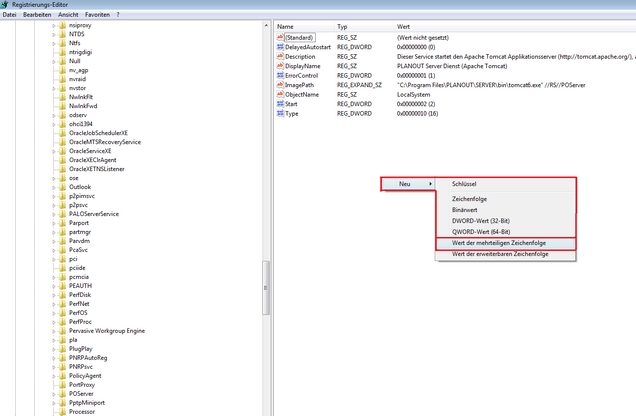Select the DisplayName value name
This screenshot has width=636, height=416.
tap(303, 66)
